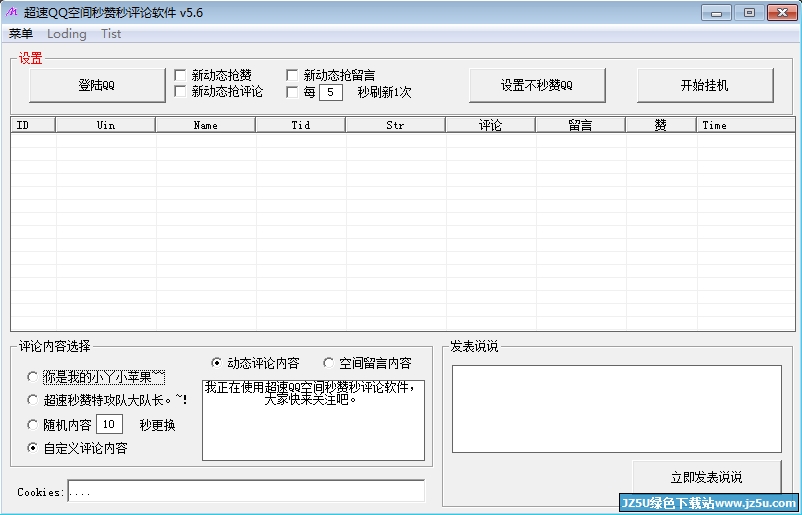Click the 赞 column header

click(661, 125)
